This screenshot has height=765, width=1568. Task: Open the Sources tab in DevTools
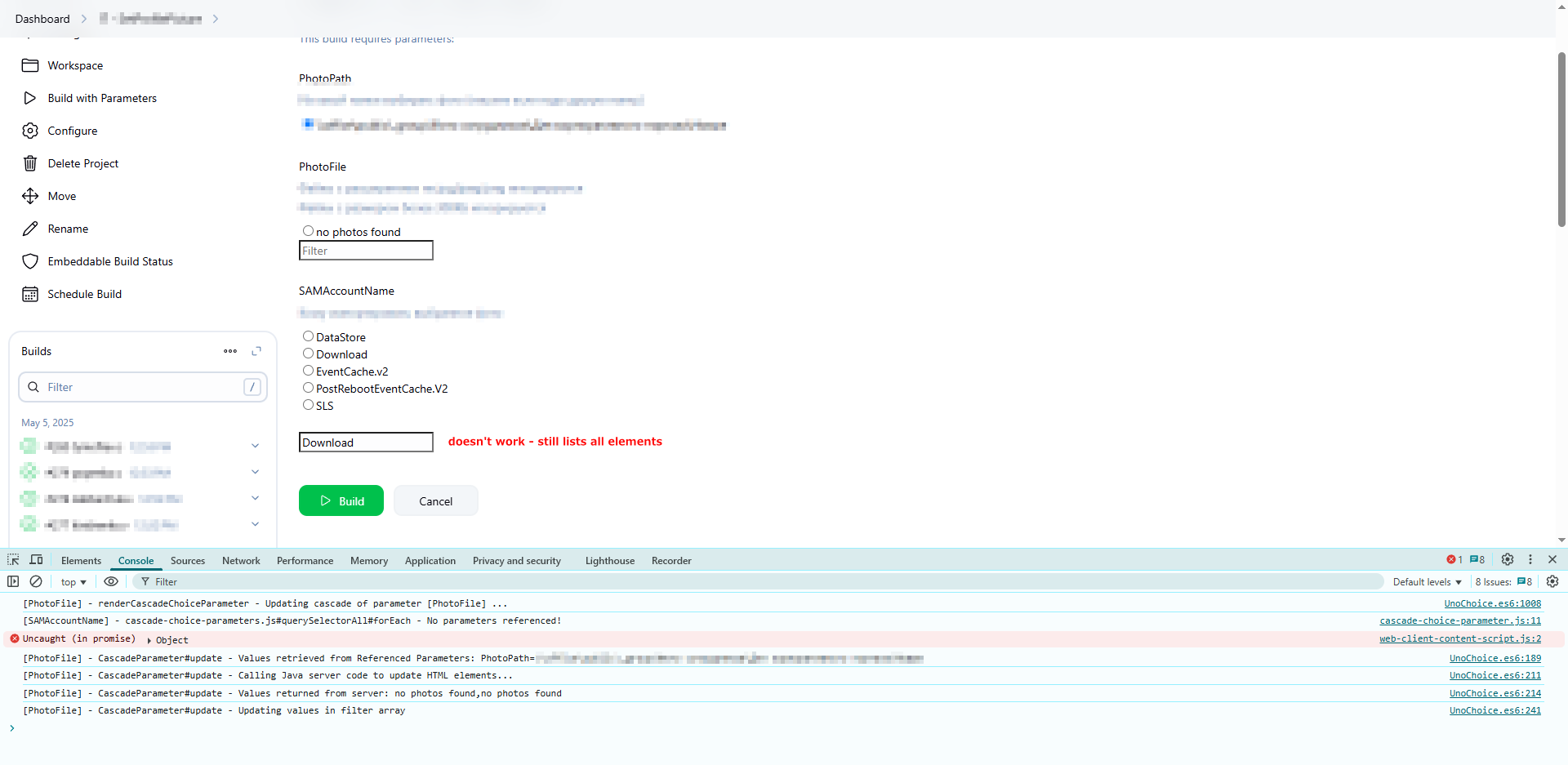[188, 561]
